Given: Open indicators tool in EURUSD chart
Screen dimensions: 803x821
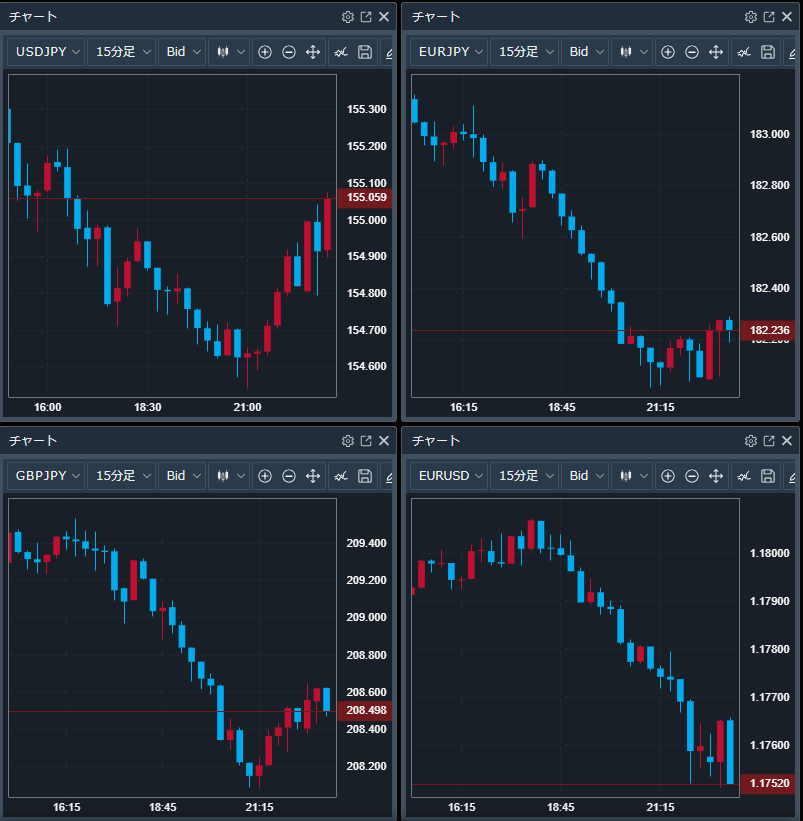Looking at the screenshot, I should click(744, 476).
